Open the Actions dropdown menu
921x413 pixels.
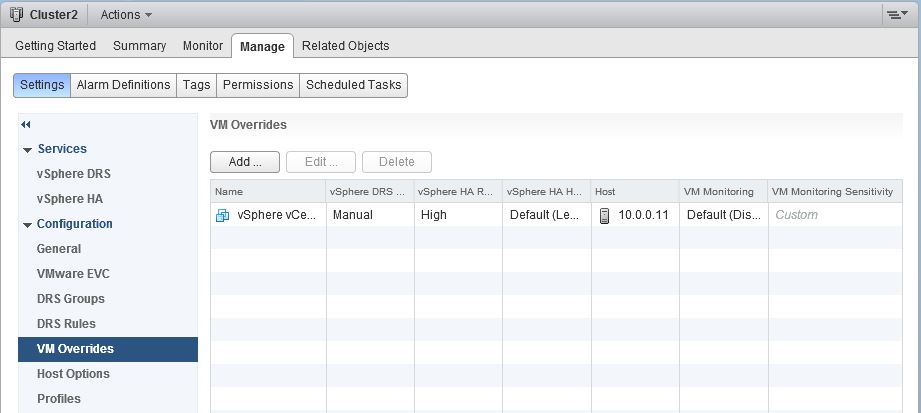pyautogui.click(x=126, y=15)
